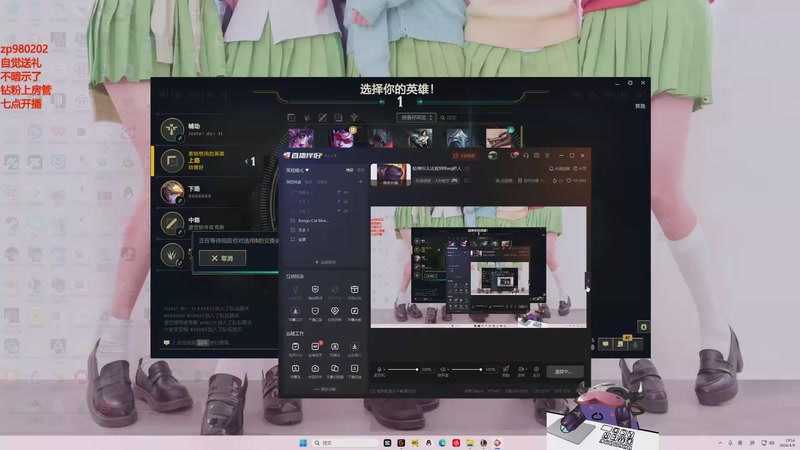The image size is (800, 450).
Task: Open the download-style icon in 互动玩法 second row
Action: click(295, 313)
